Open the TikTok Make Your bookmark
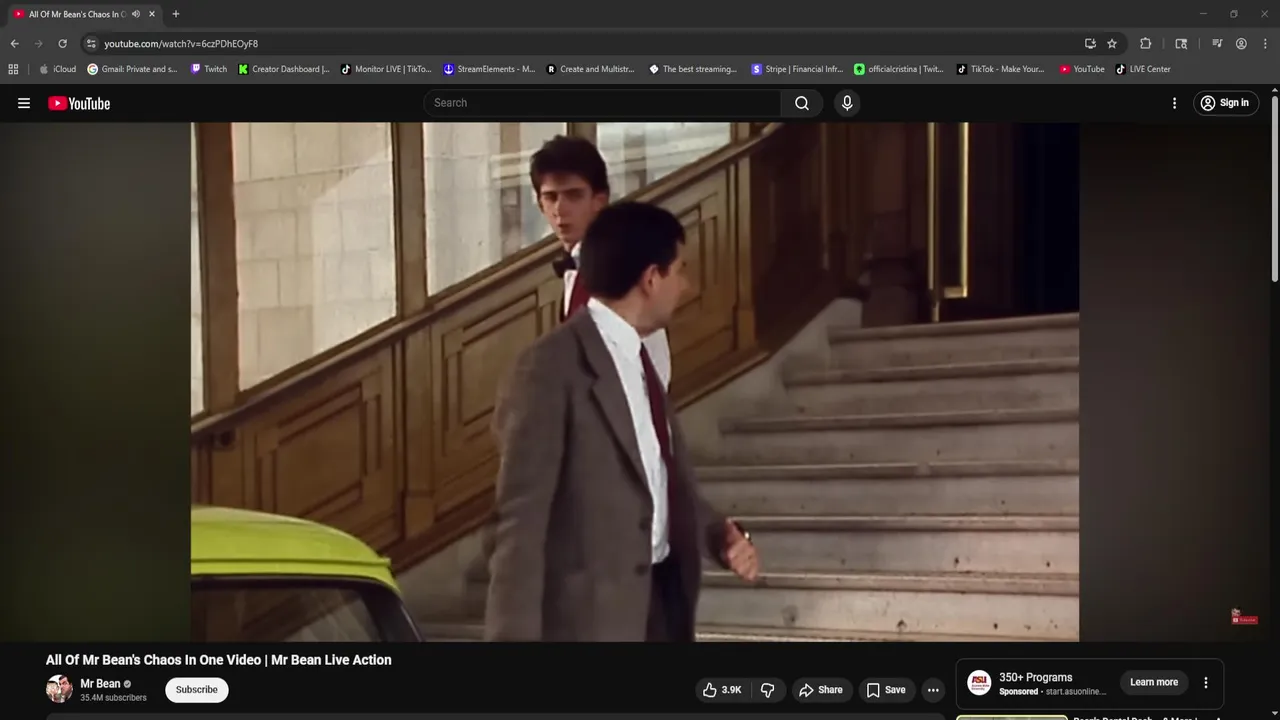 pos(1000,69)
